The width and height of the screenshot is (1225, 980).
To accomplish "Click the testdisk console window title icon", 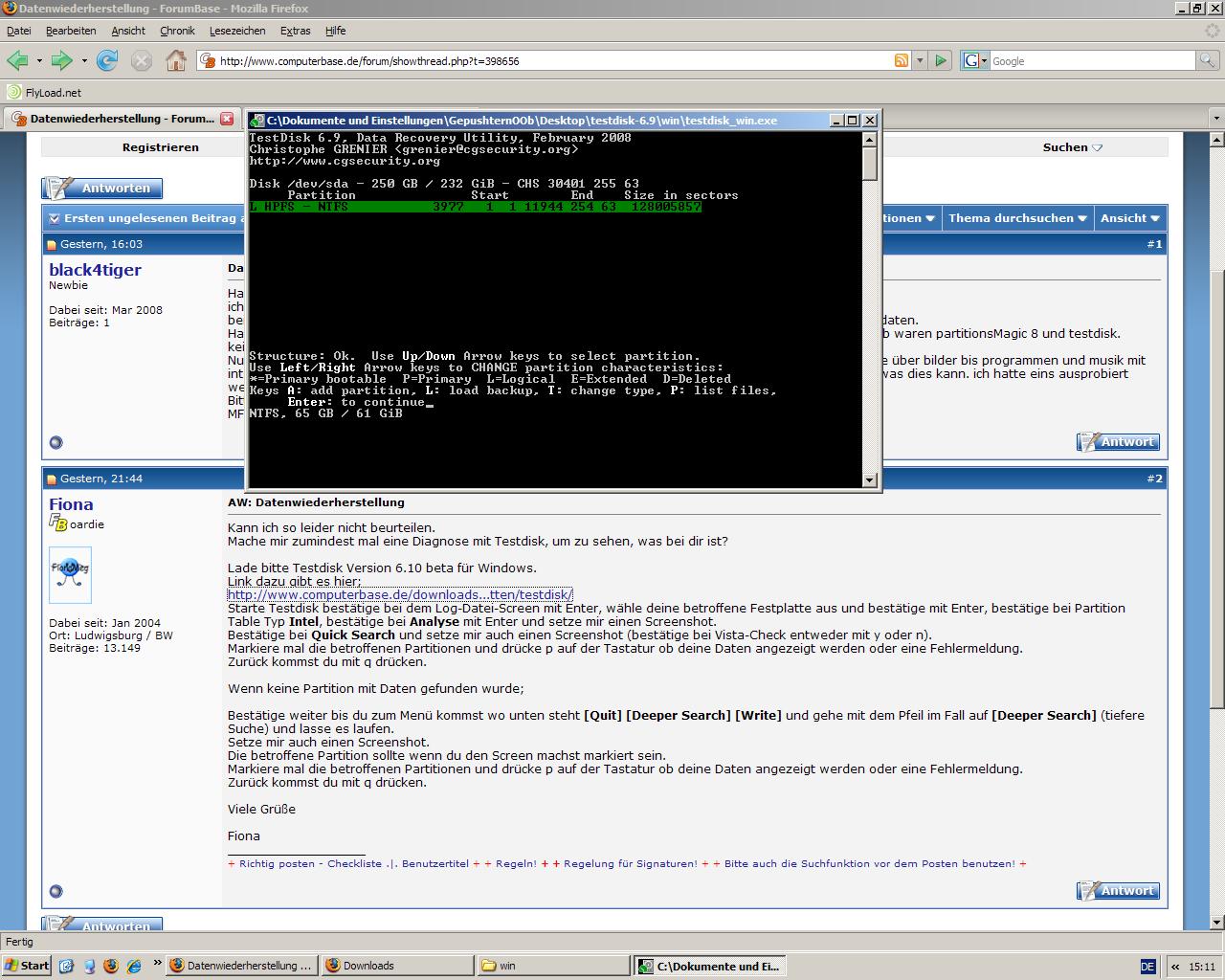I will click(256, 121).
